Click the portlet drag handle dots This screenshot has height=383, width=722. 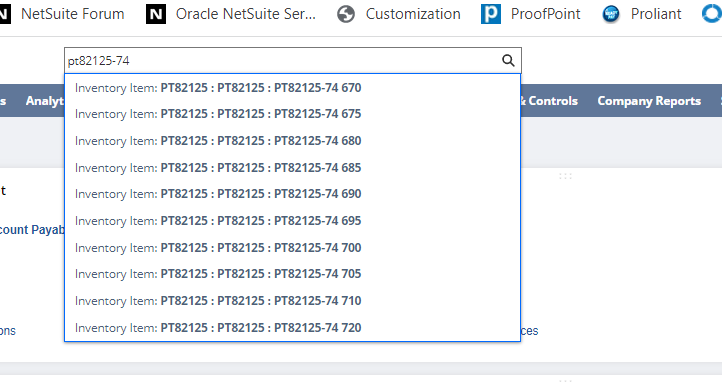point(565,176)
